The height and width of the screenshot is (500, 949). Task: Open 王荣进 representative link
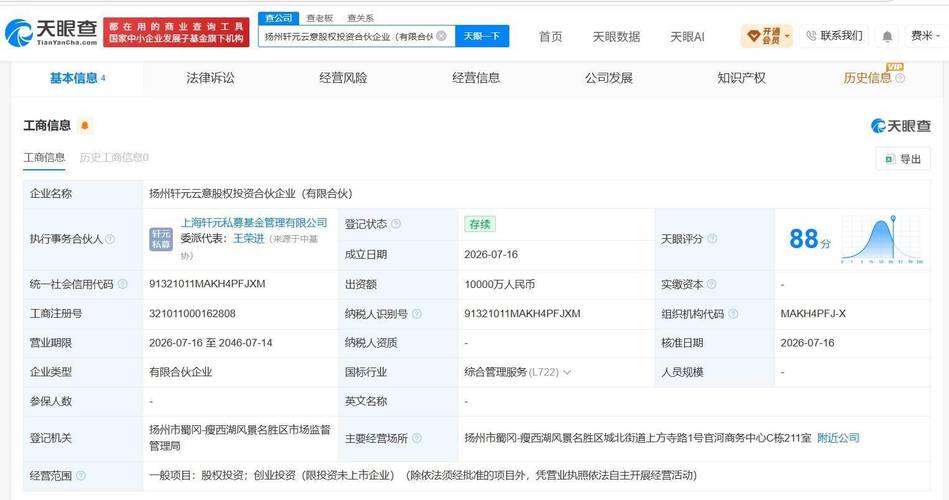[248, 238]
